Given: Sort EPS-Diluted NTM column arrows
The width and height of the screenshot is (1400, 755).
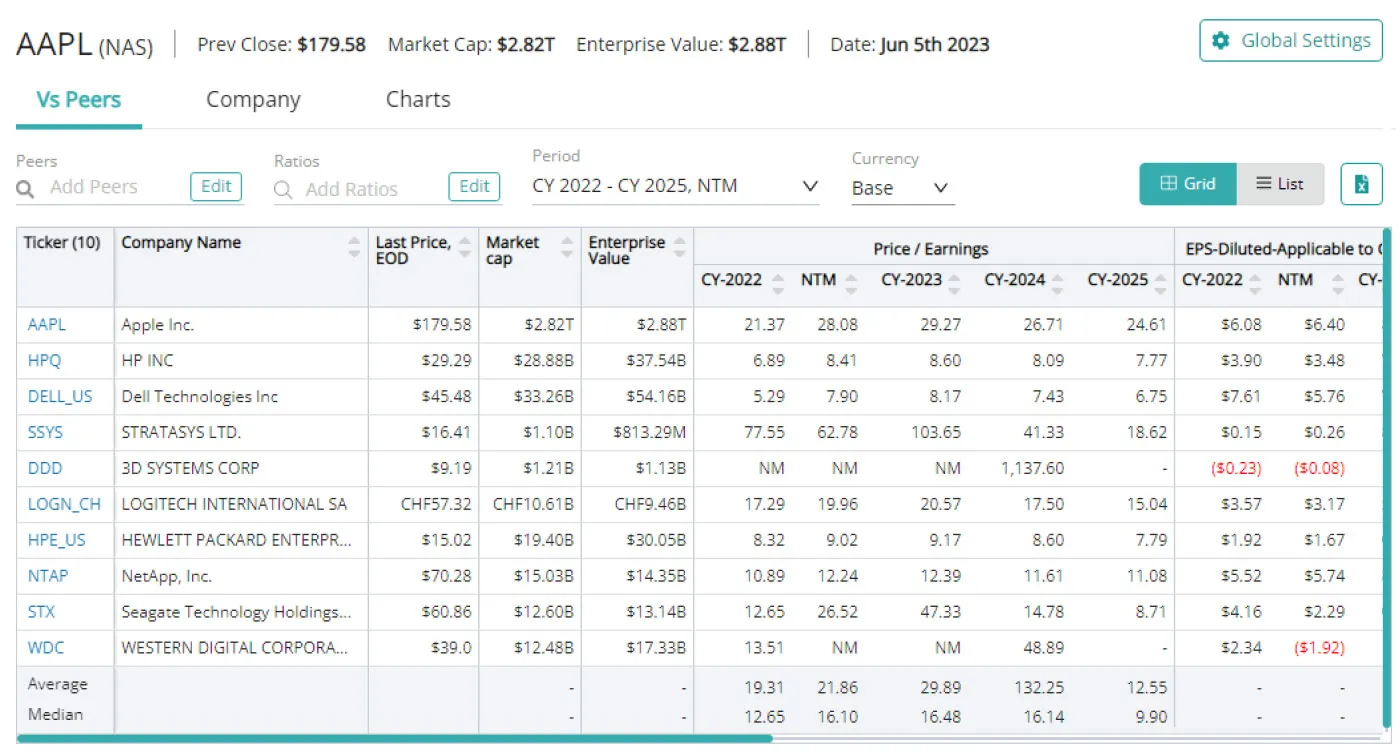Looking at the screenshot, I should point(1338,284).
